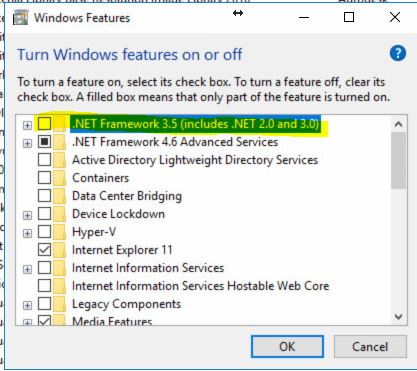Select Internet Information Services Hostable Web Core item

coord(200,286)
